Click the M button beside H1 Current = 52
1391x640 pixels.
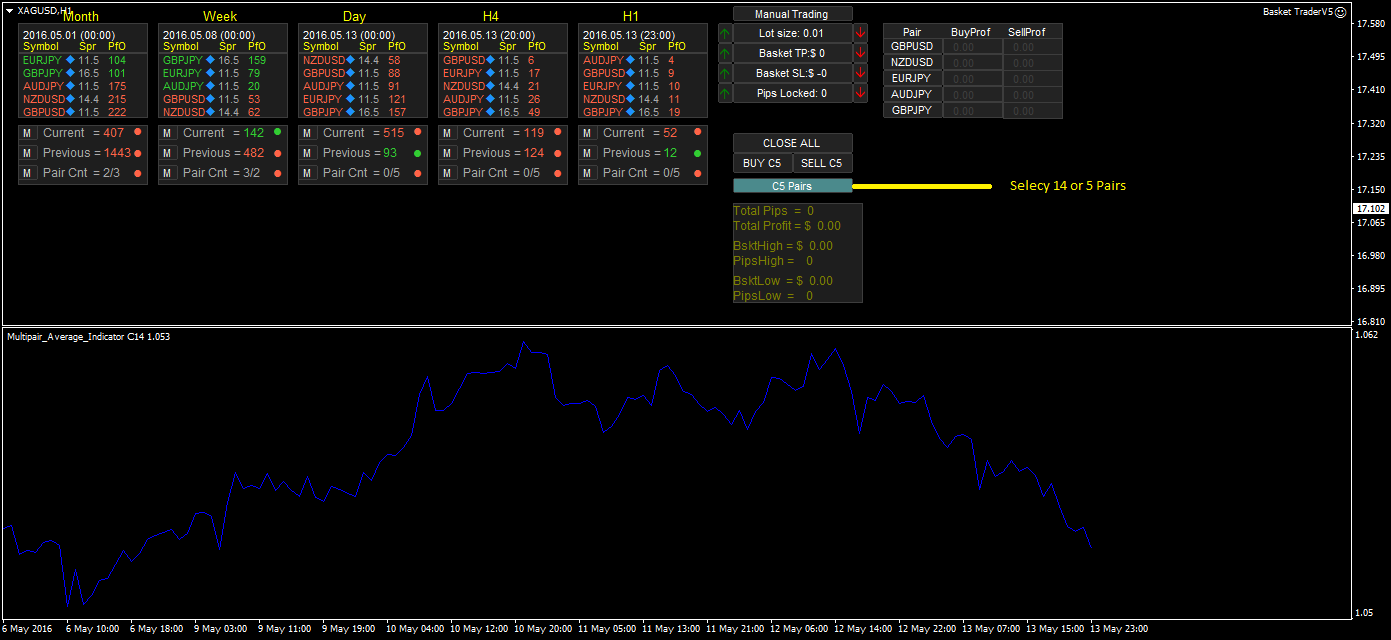click(587, 133)
